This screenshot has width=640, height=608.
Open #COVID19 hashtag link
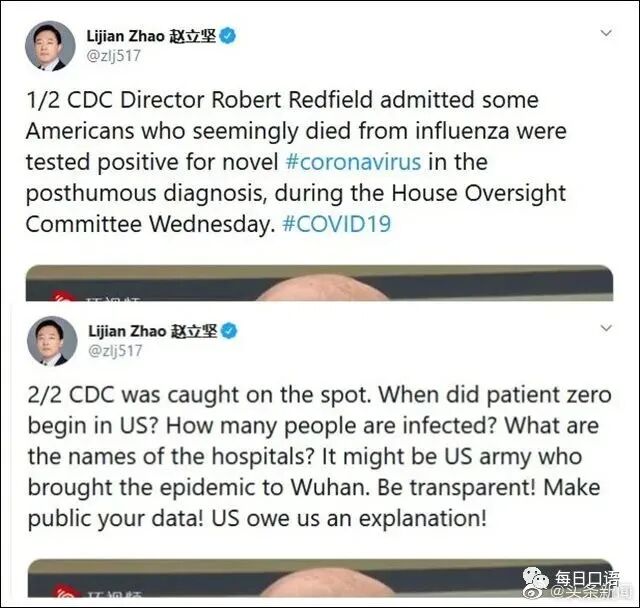click(x=337, y=224)
